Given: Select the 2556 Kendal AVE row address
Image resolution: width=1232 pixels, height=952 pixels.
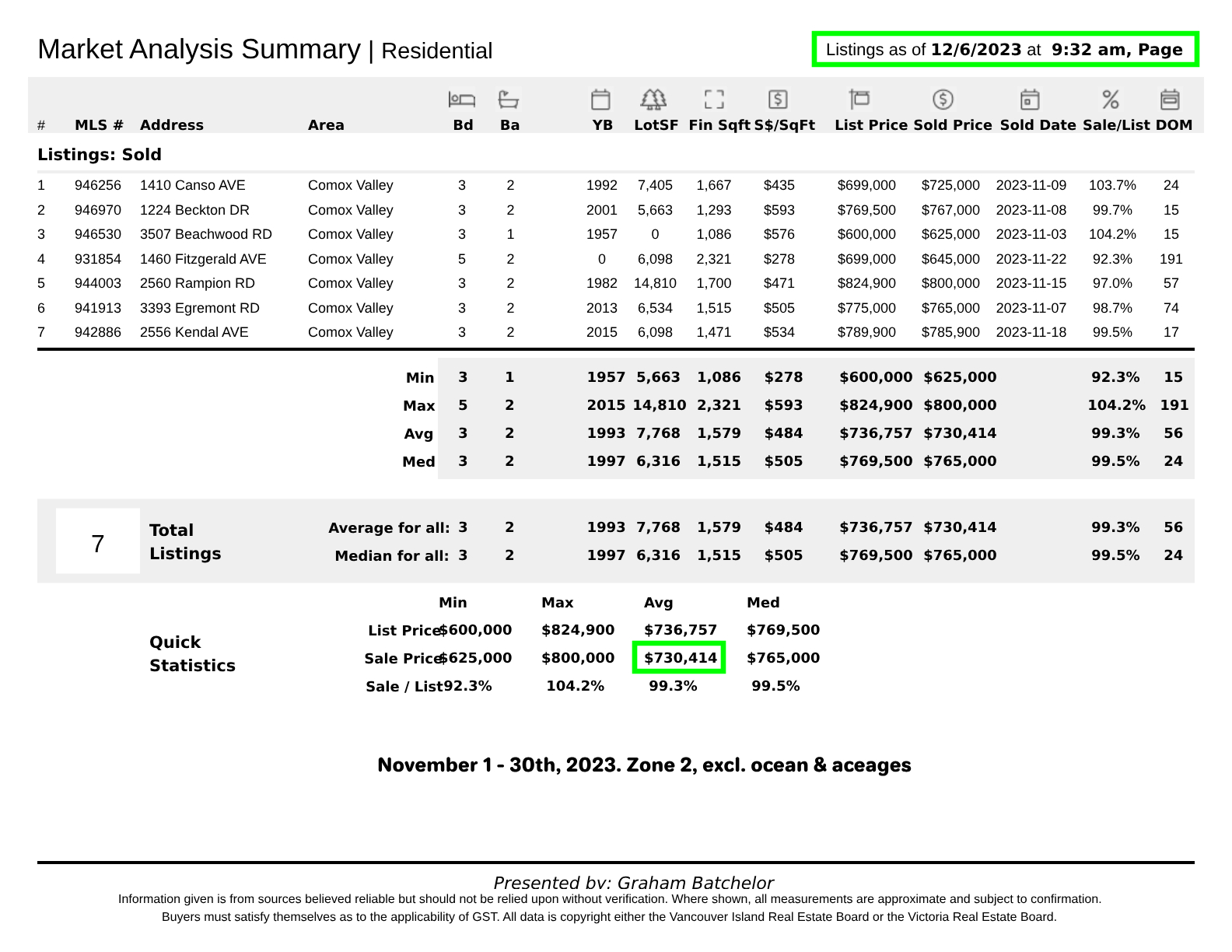Looking at the screenshot, I should 194,332.
